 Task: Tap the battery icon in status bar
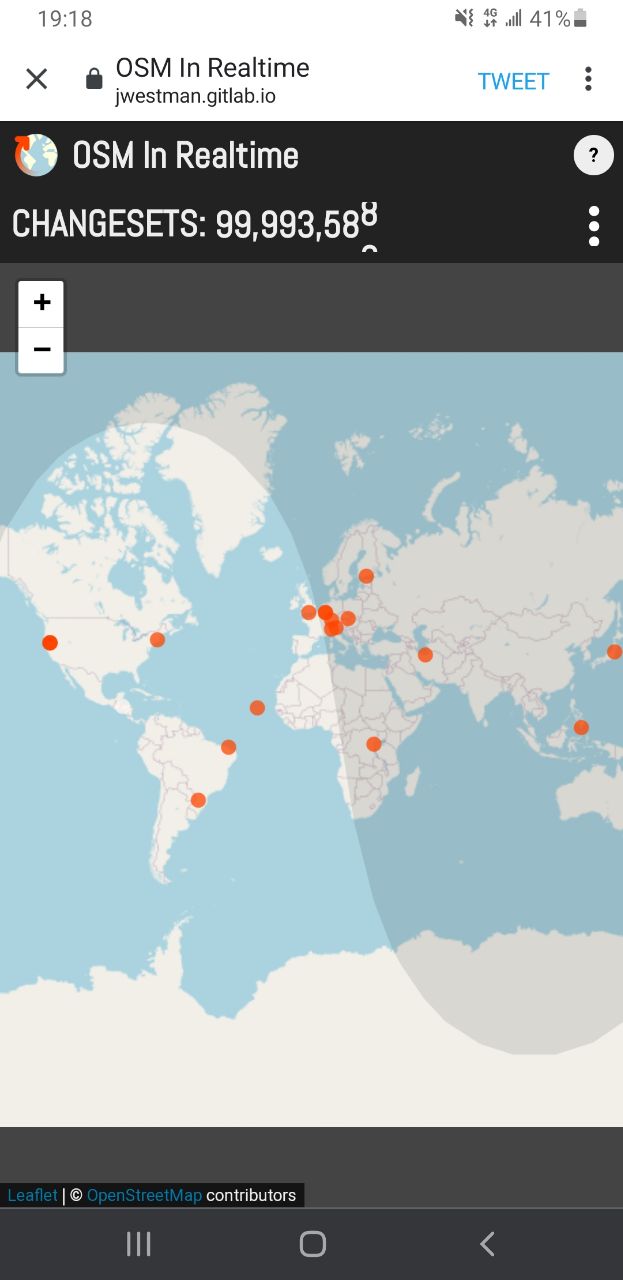[x=581, y=18]
